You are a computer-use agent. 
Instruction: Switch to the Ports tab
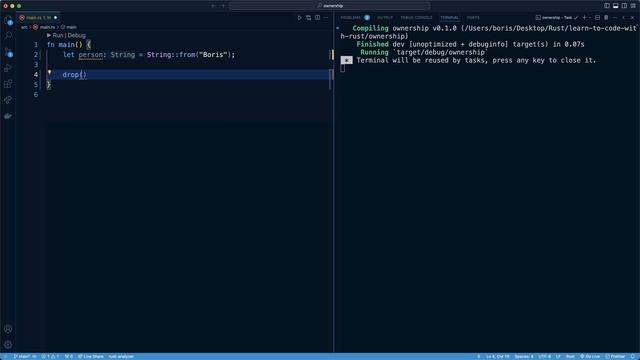pos(473,18)
